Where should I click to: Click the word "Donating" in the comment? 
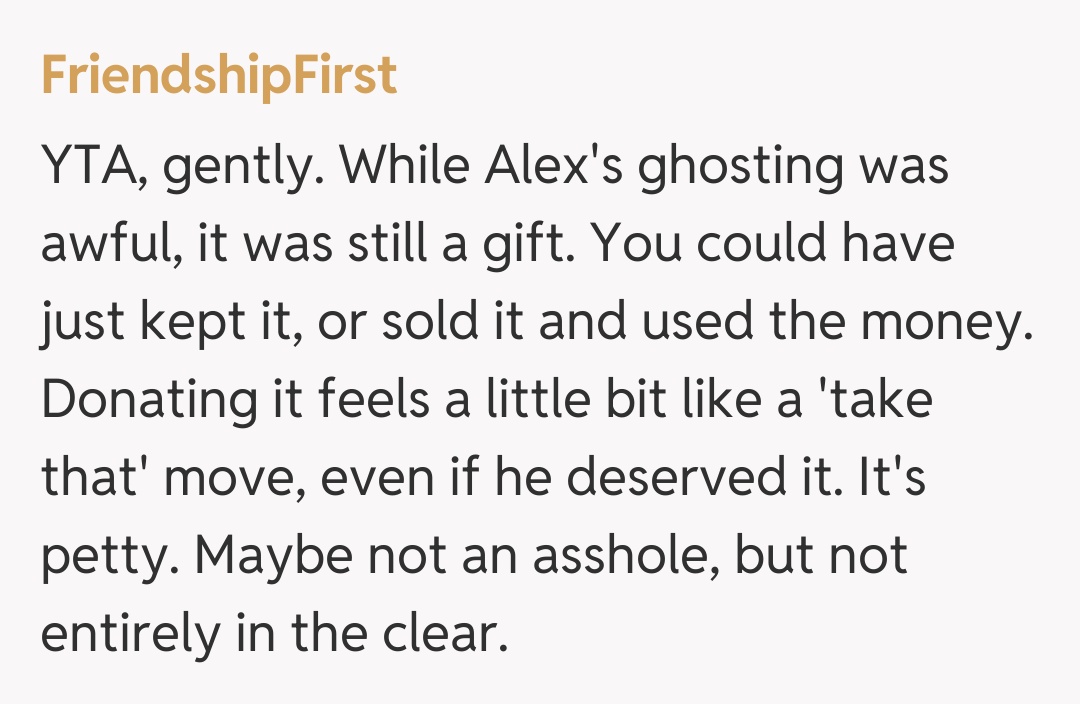coord(150,402)
